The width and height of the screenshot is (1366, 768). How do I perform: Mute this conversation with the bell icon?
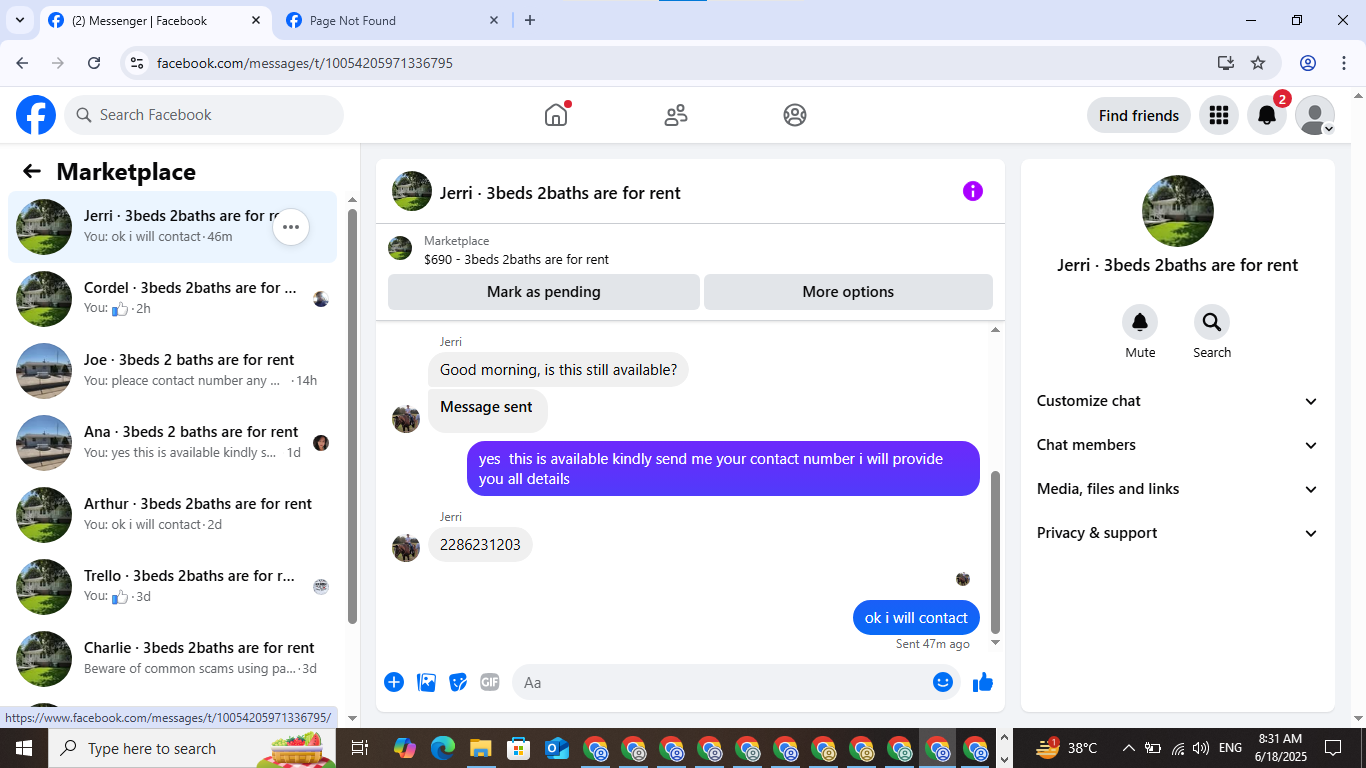coord(1140,322)
